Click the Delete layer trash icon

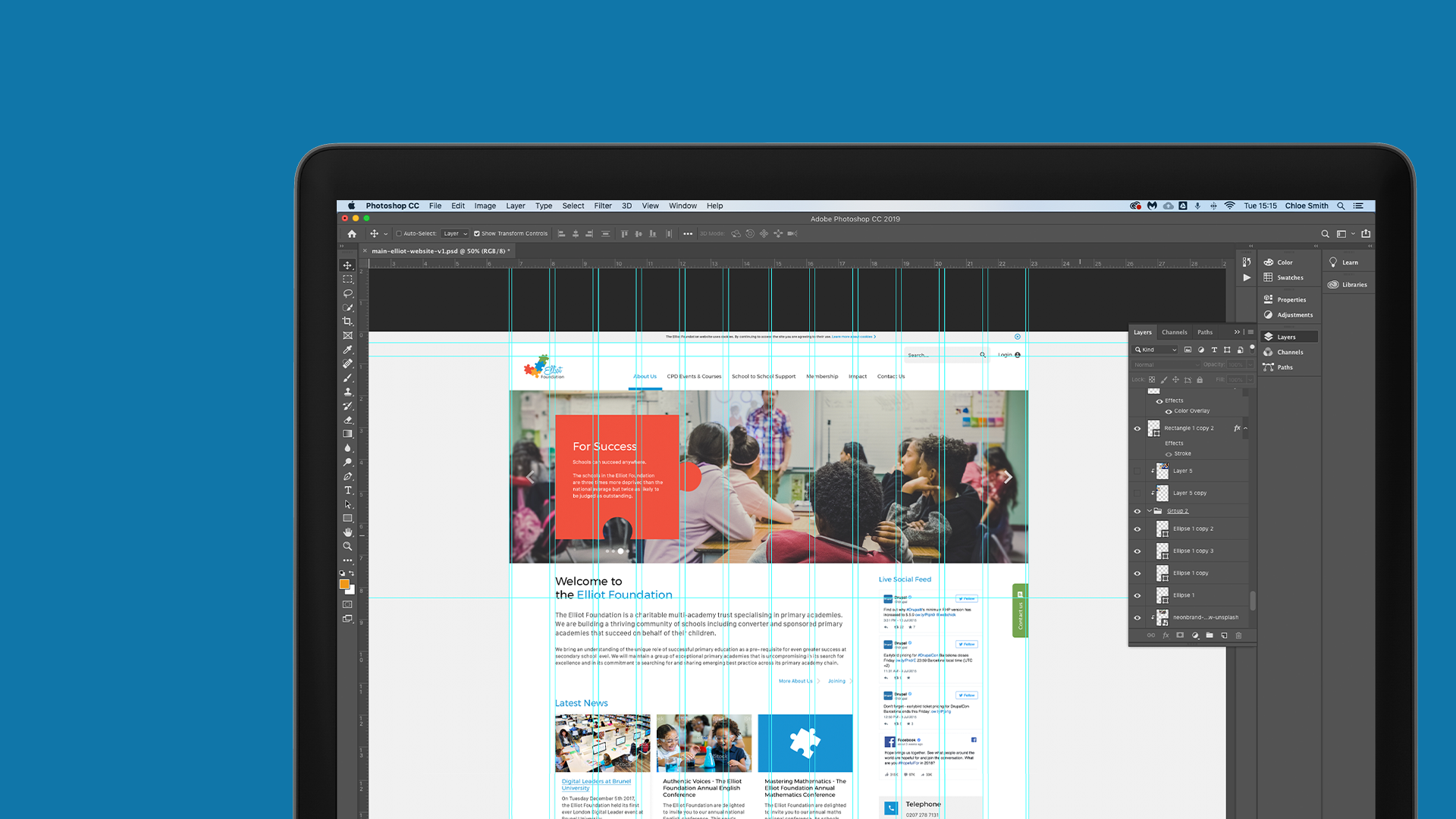[x=1239, y=635]
